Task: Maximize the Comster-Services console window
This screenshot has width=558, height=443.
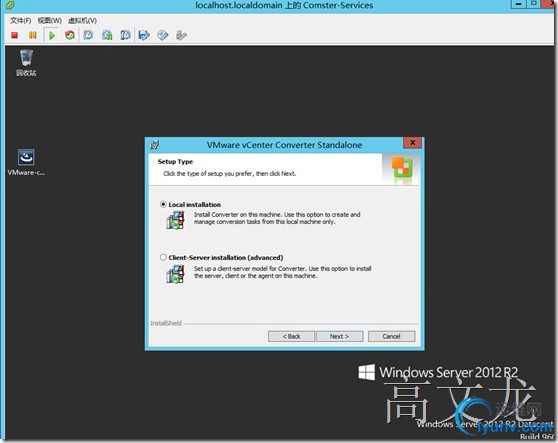Action: click(533, 4)
